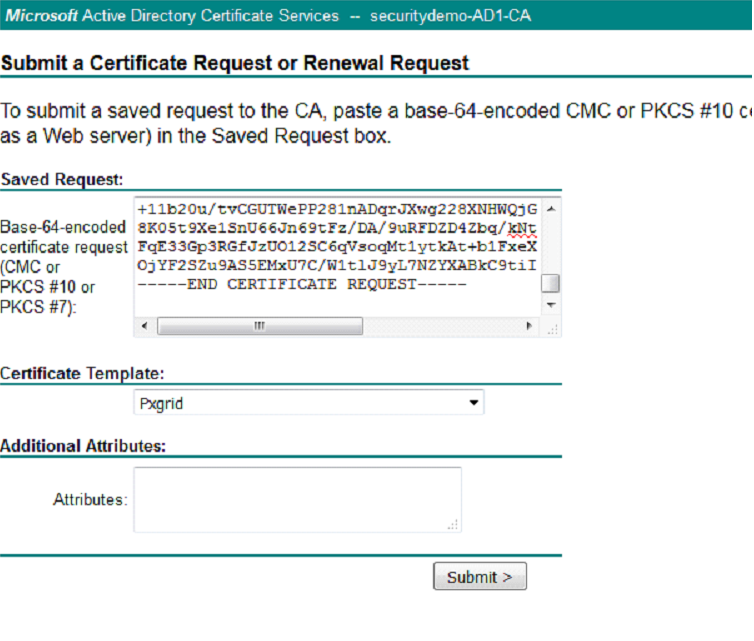Viewport: 754px width, 641px height.
Task: Click inside the Saved Request text area
Action: tap(338, 256)
